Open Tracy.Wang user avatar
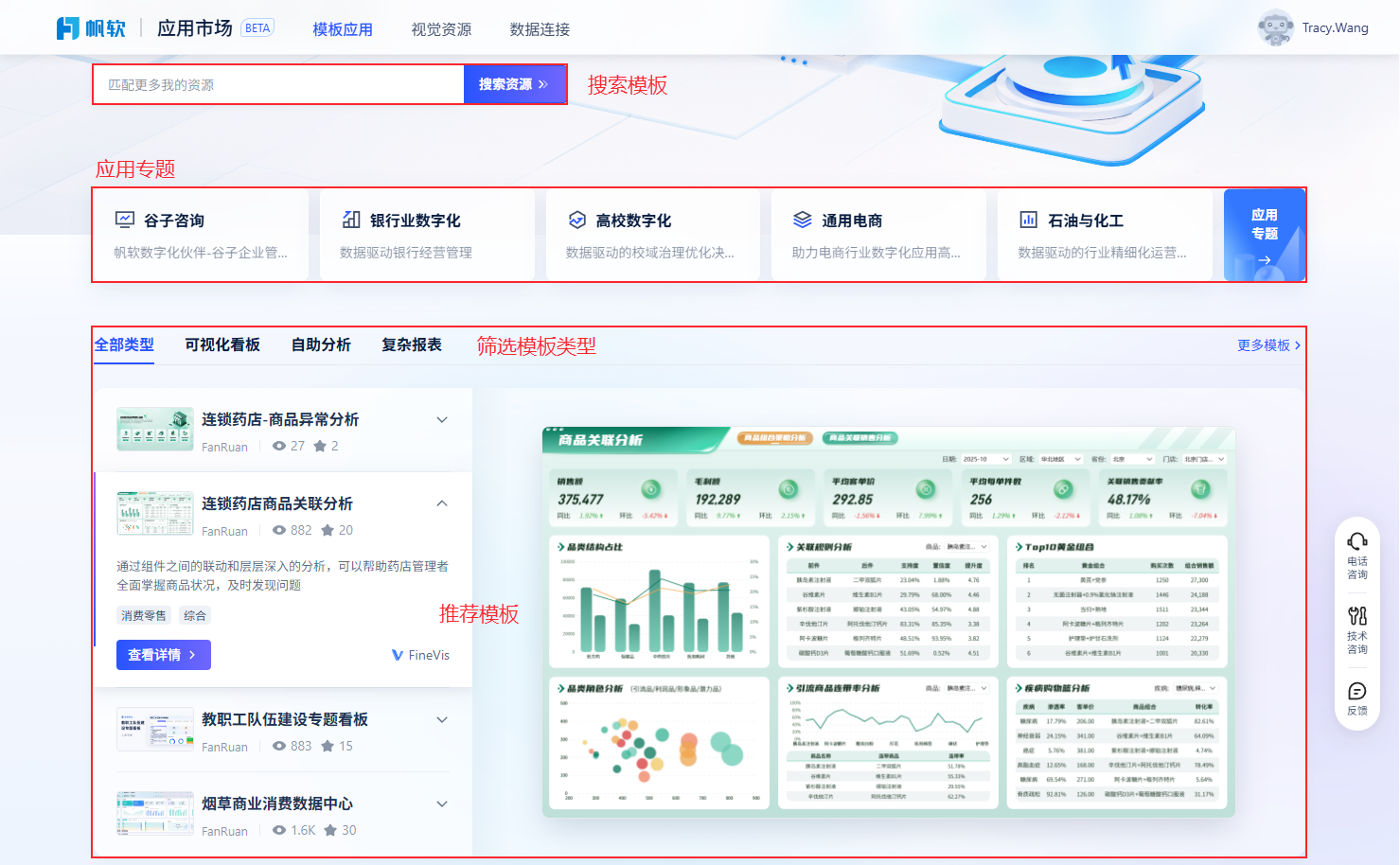1400x865 pixels. pos(1275,27)
